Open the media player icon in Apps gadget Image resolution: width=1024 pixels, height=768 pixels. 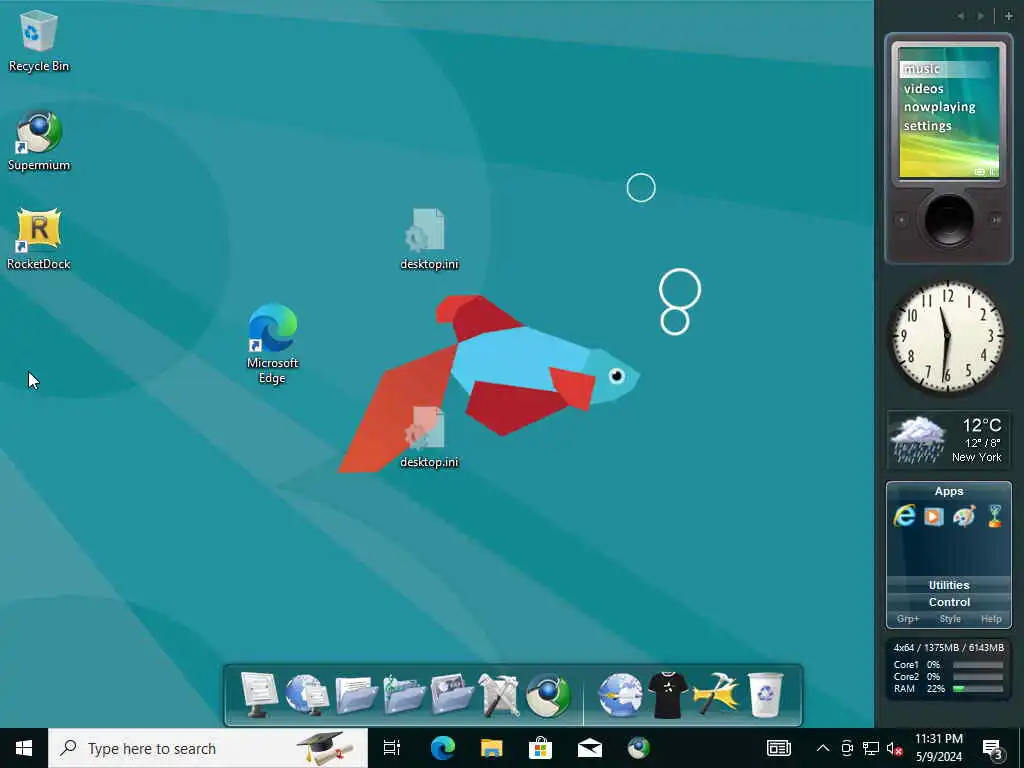(934, 517)
